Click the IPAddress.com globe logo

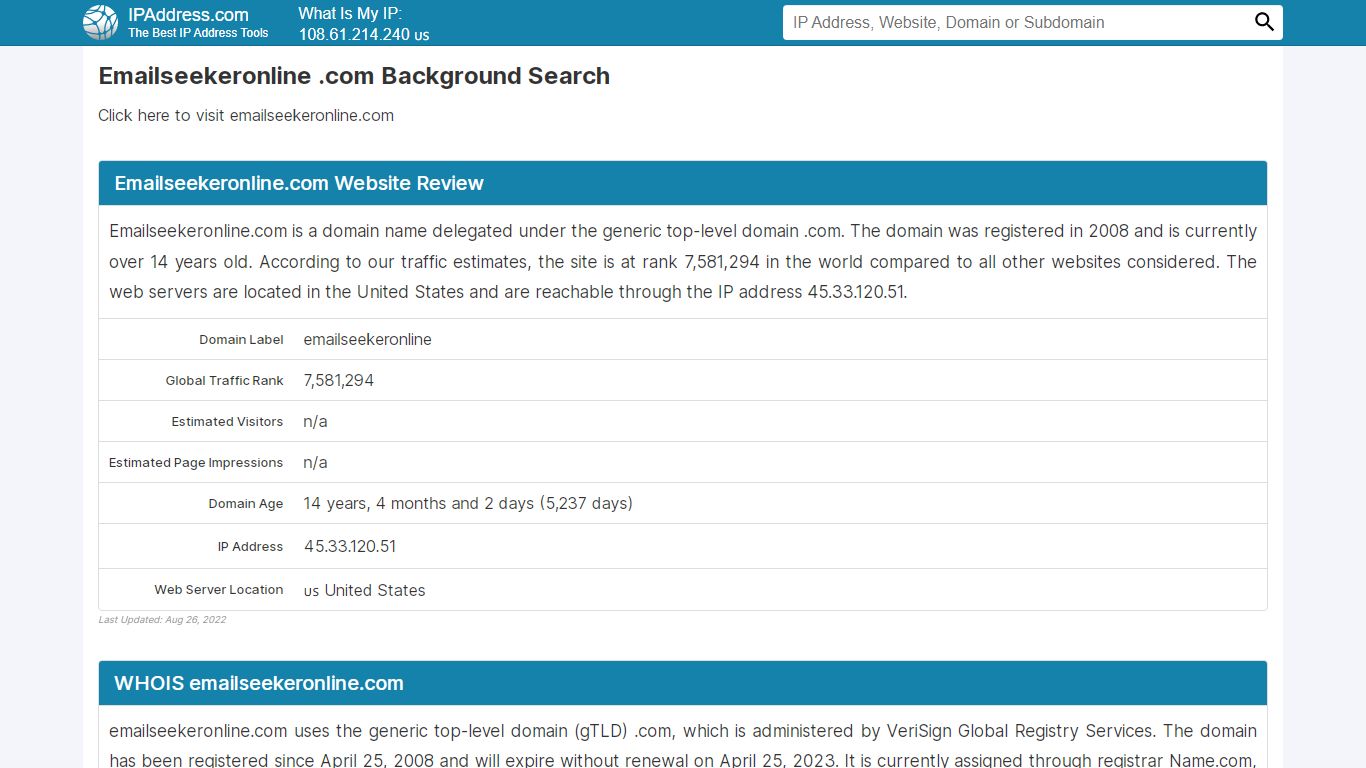[100, 22]
